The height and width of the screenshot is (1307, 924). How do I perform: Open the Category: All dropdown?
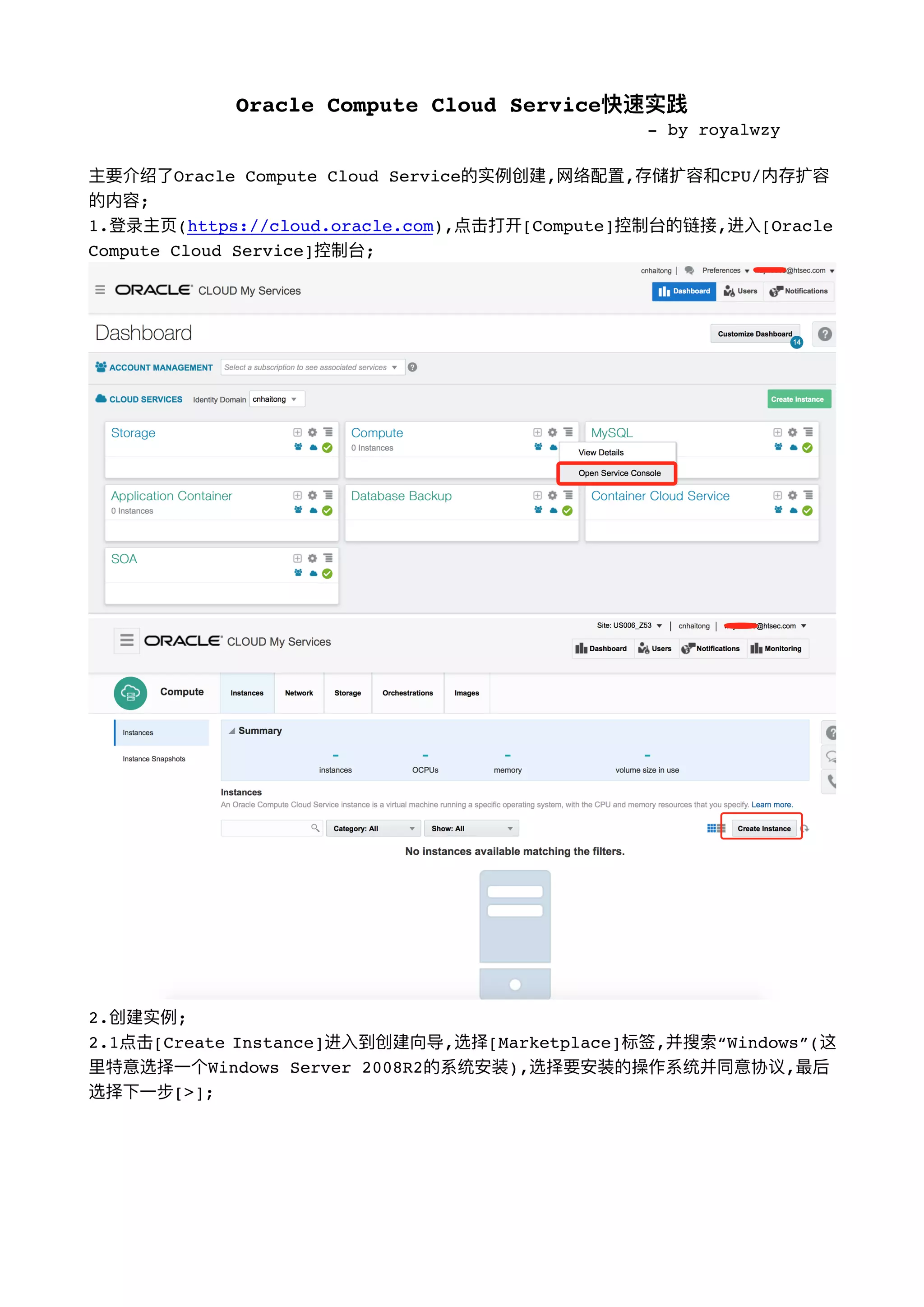[373, 828]
